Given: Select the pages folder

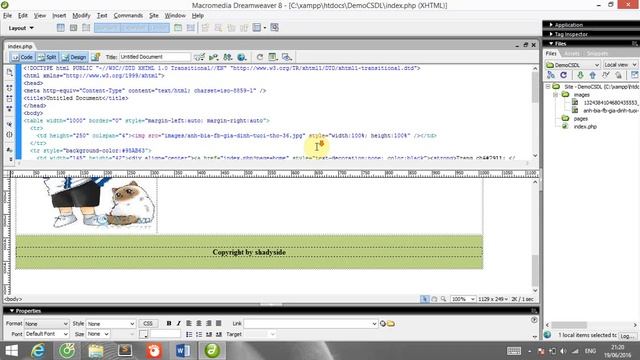Looking at the screenshot, I should click(x=581, y=119).
